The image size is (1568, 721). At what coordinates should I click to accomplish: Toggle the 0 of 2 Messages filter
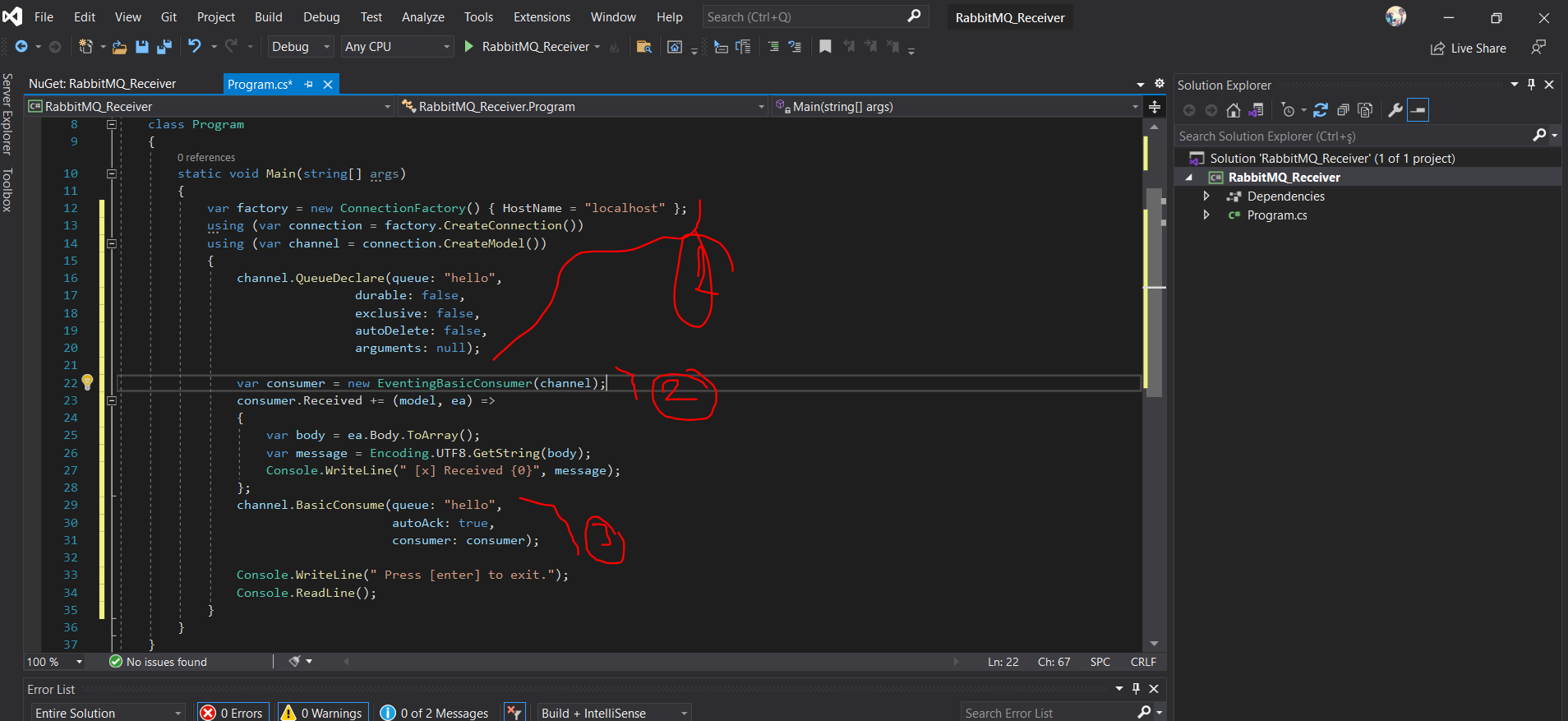[x=435, y=713]
